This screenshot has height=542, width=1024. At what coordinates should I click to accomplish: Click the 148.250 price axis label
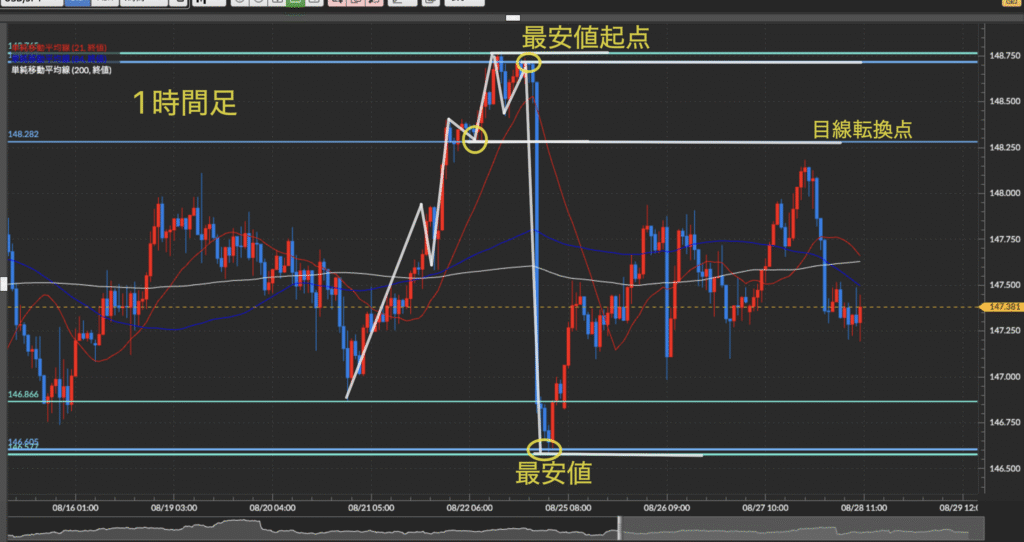tap(1005, 148)
